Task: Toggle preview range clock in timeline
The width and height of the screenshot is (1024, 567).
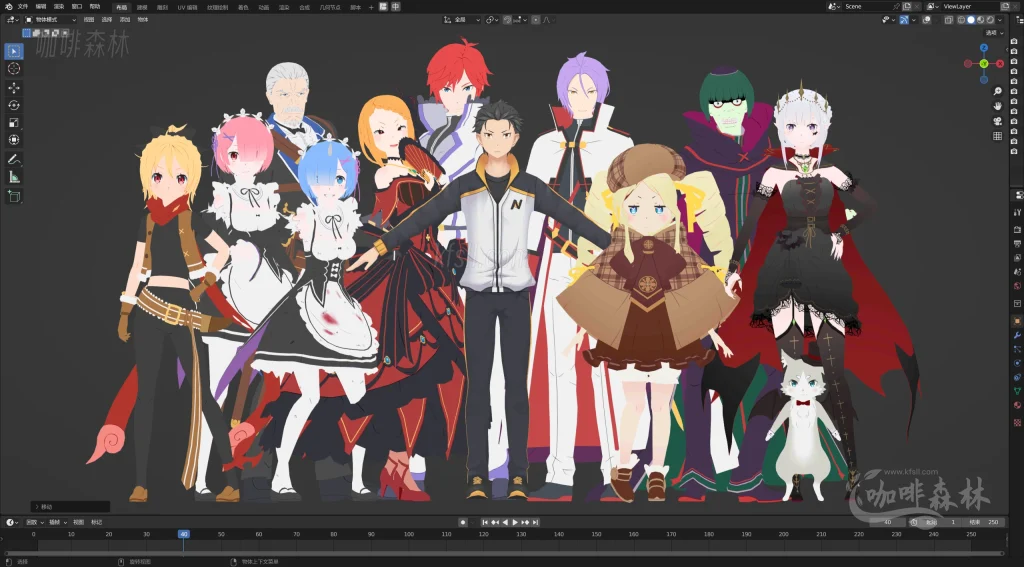Action: [x=914, y=522]
